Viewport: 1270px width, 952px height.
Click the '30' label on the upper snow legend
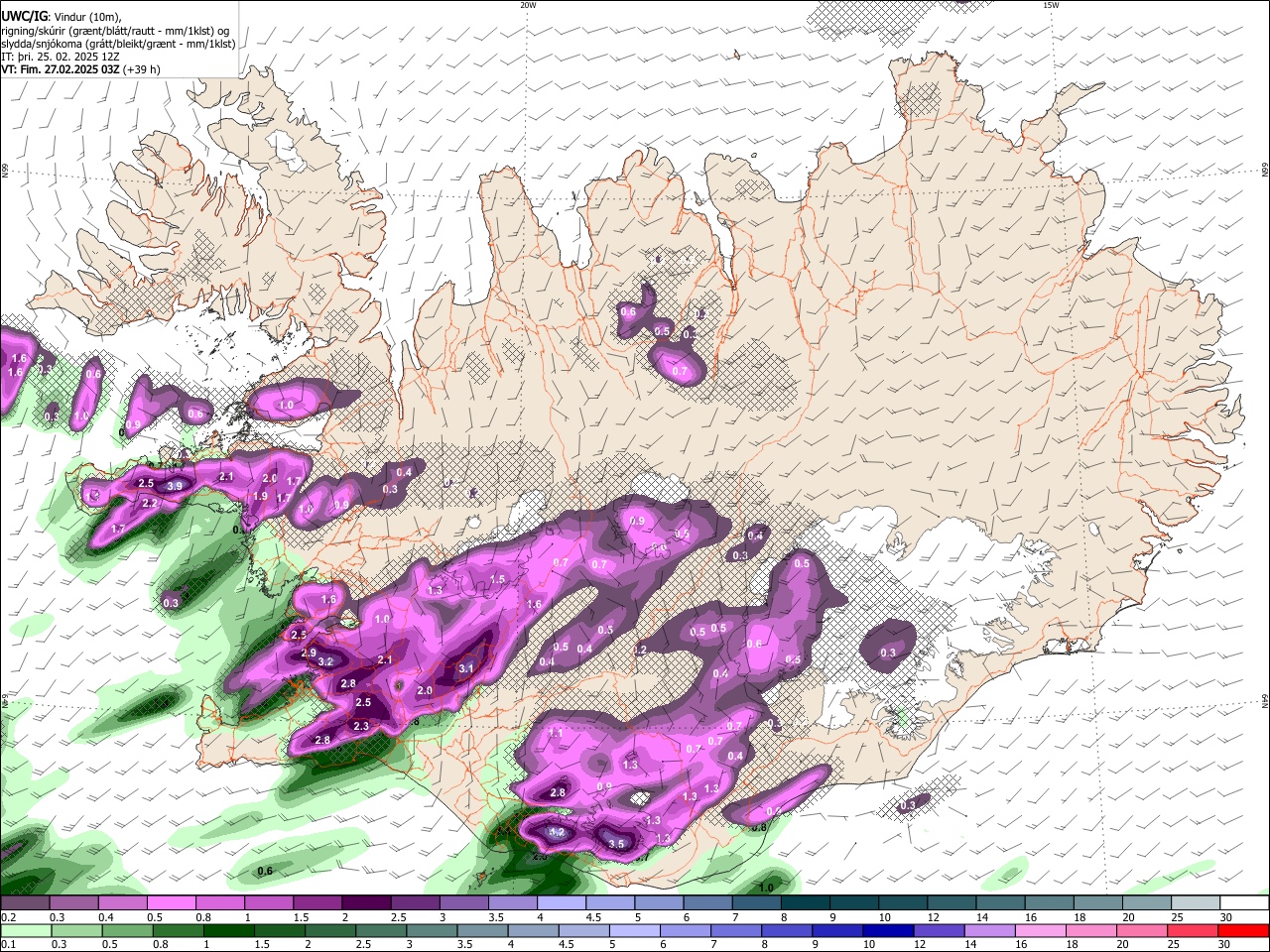(x=1226, y=917)
